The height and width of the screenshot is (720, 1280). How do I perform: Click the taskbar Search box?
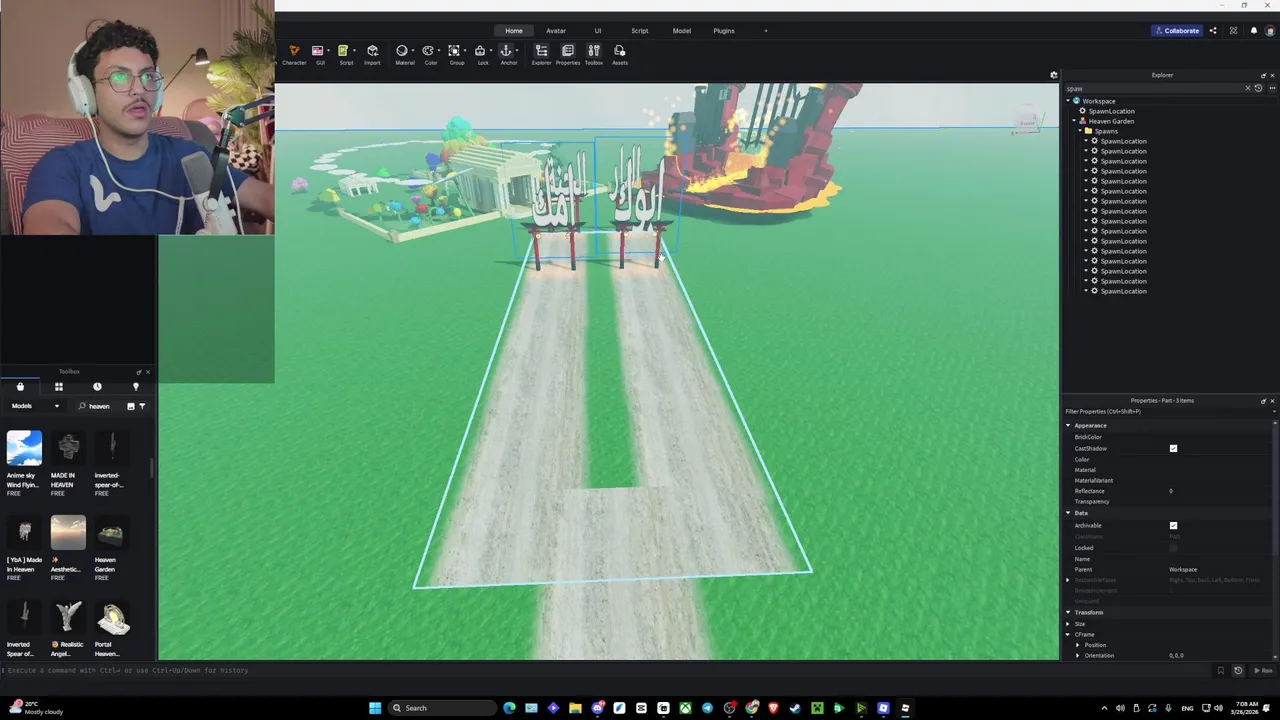point(442,708)
